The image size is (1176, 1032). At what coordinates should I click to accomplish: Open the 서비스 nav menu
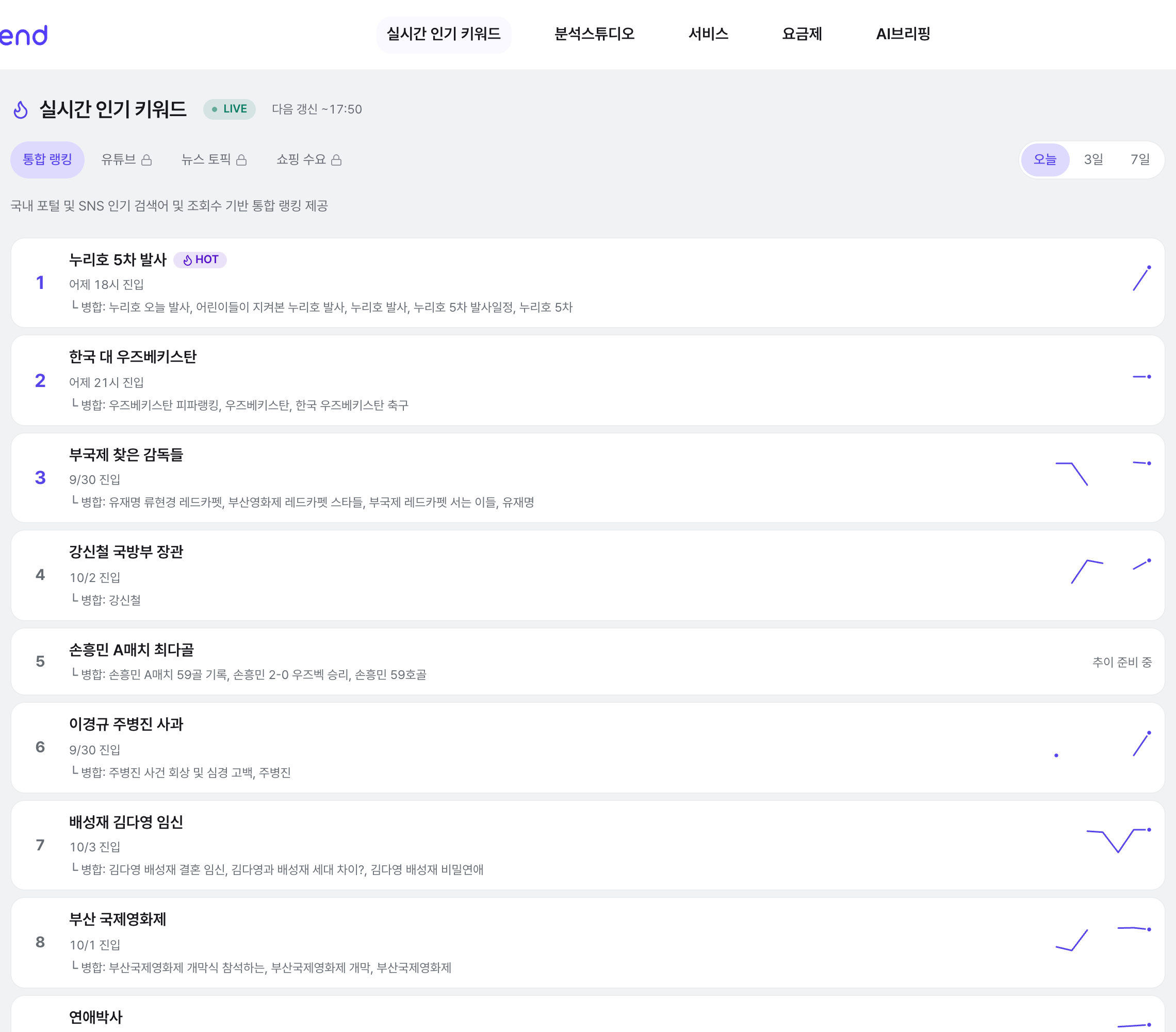(708, 35)
